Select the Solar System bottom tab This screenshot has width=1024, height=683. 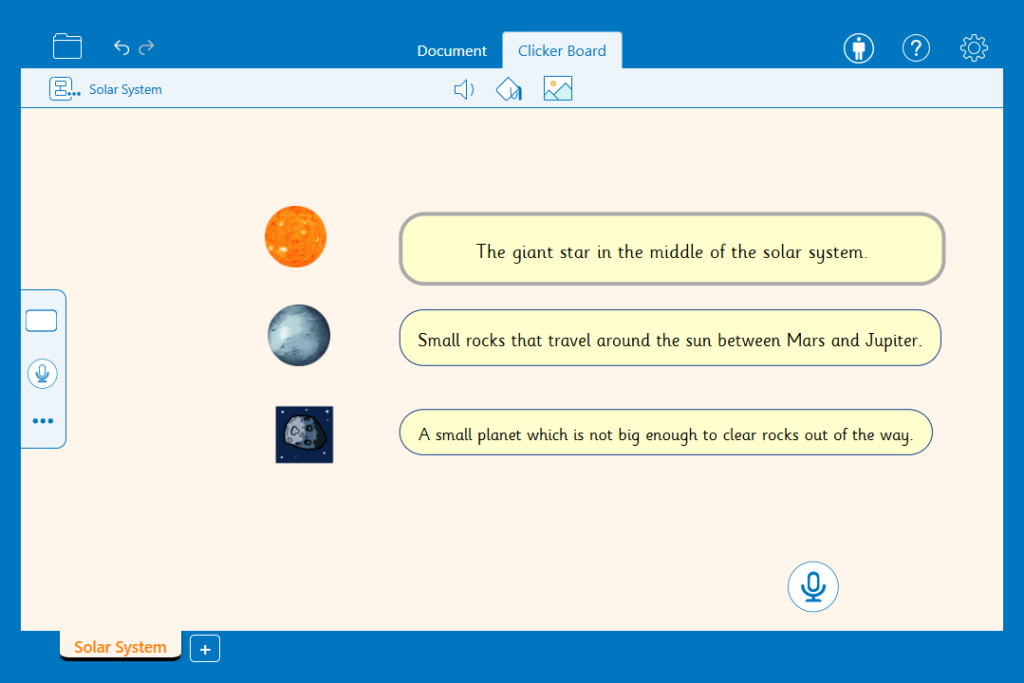pyautogui.click(x=120, y=646)
